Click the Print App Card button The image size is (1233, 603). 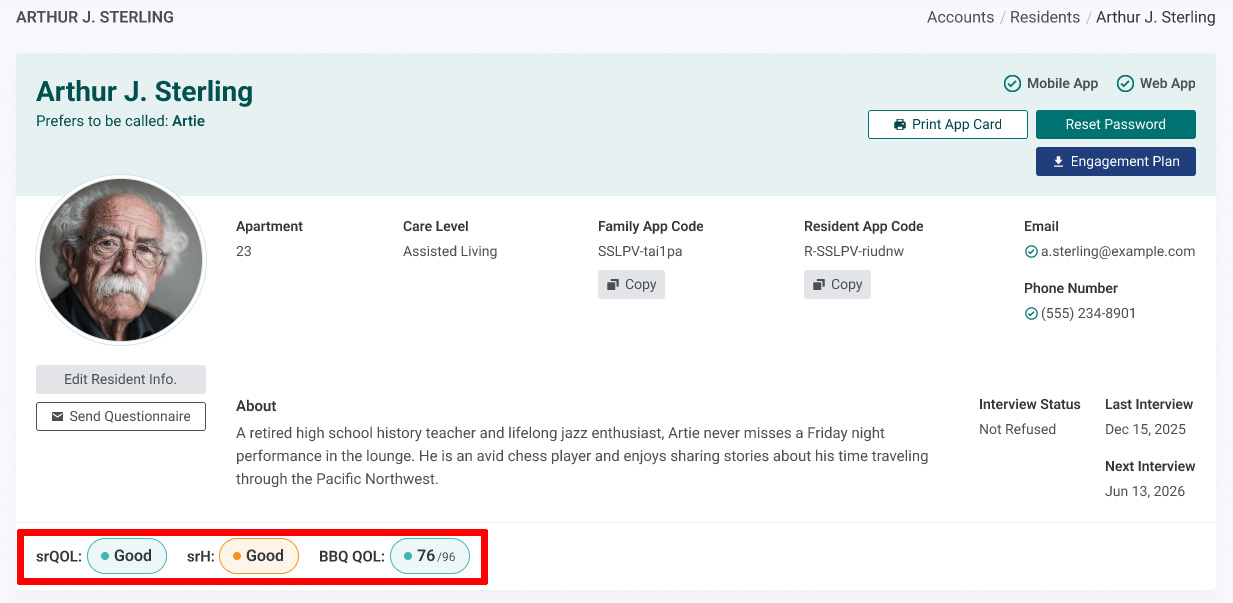tap(948, 124)
